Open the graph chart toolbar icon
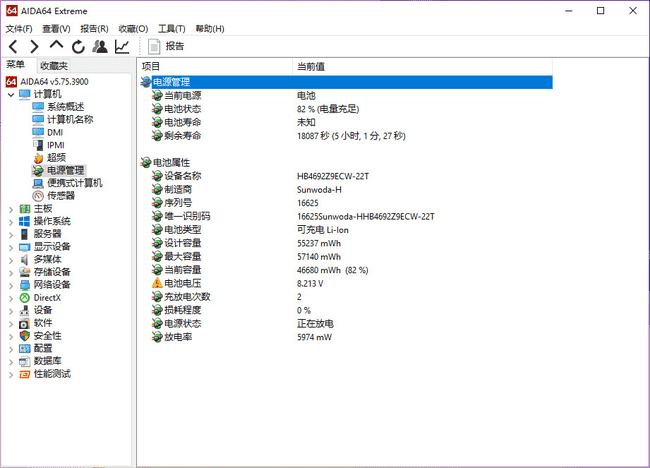This screenshot has height=468, width=650. pyautogui.click(x=122, y=46)
